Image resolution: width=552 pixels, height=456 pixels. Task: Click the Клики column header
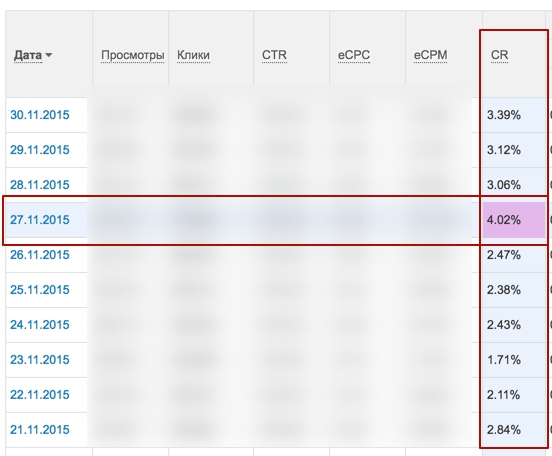pos(193,55)
